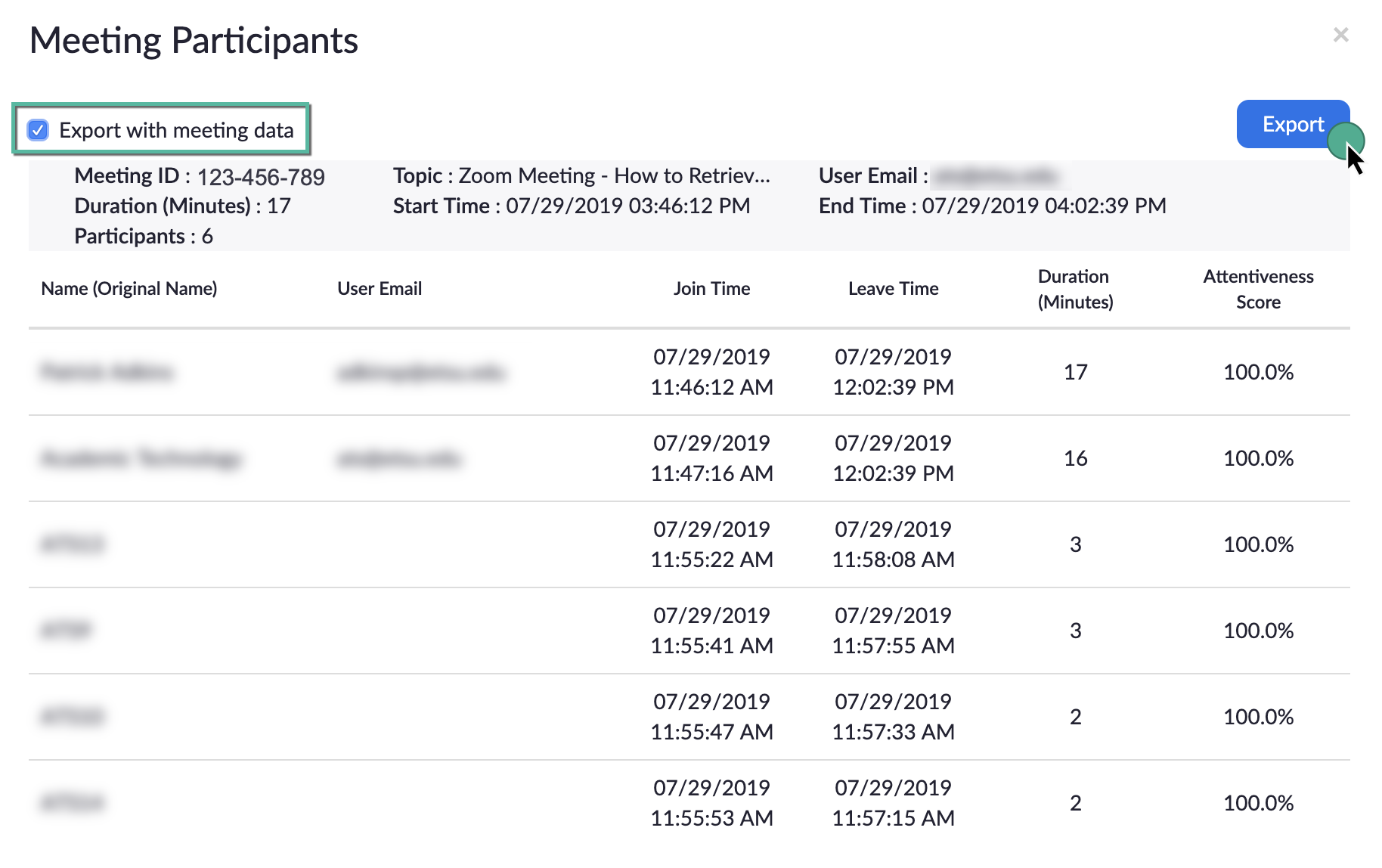Viewport: 1382px width, 868px height.
Task: Click the Duration (Minutes) column header
Action: (1074, 289)
